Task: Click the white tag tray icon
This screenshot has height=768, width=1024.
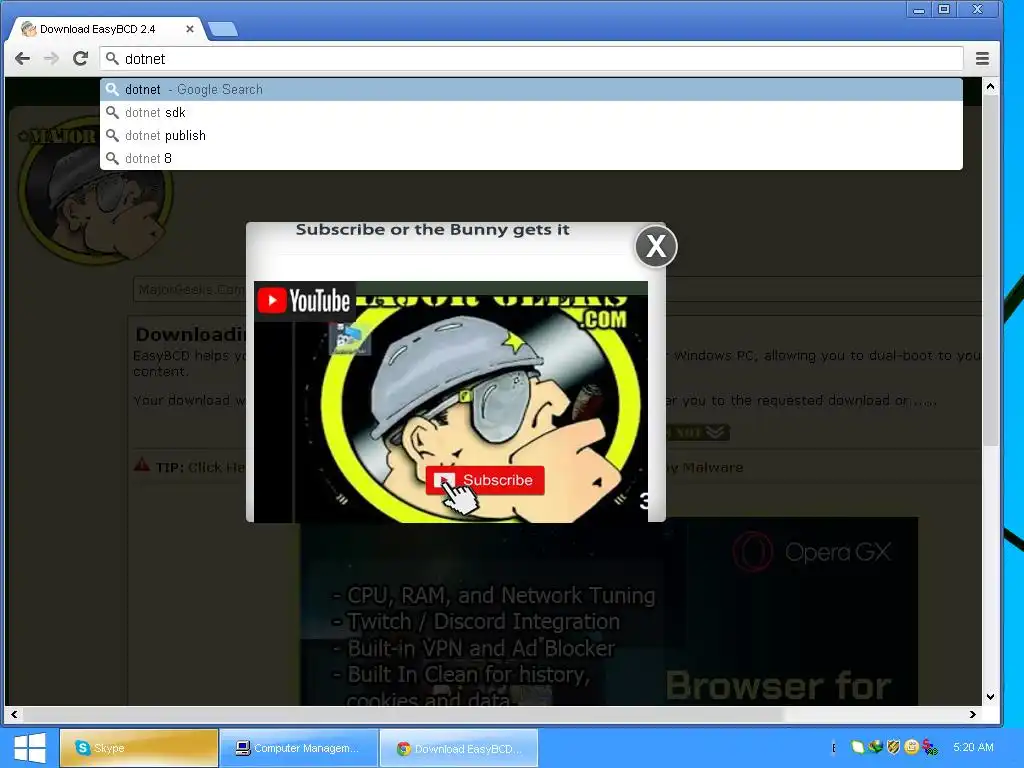Action: click(857, 747)
